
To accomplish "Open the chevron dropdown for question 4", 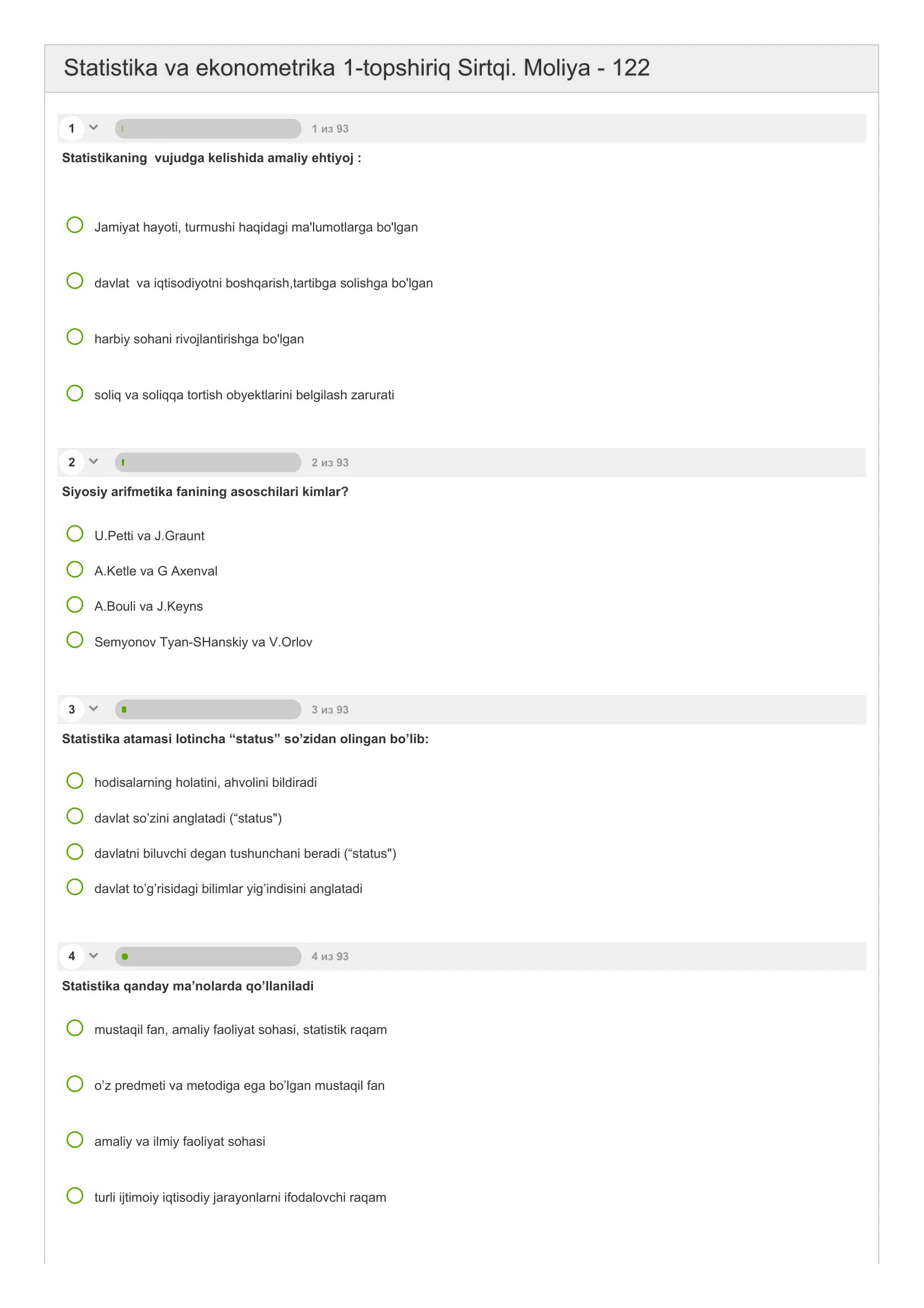I will pyautogui.click(x=94, y=955).
